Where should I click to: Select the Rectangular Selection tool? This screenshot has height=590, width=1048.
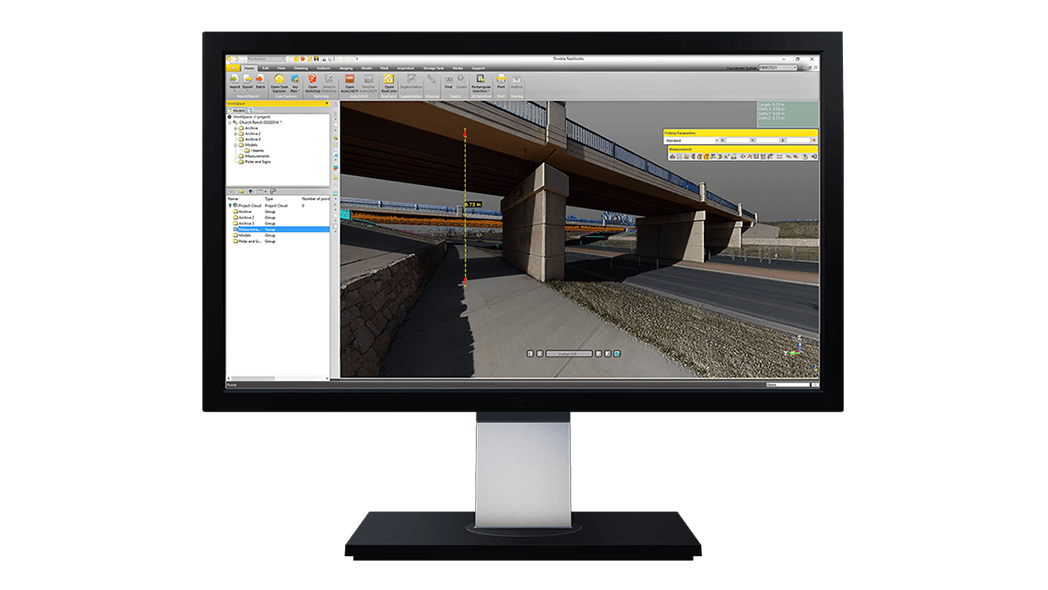click(481, 80)
